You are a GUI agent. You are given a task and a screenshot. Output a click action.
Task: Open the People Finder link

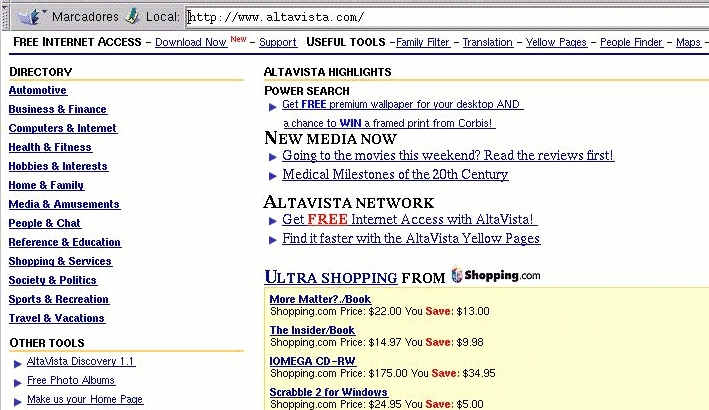pos(631,42)
